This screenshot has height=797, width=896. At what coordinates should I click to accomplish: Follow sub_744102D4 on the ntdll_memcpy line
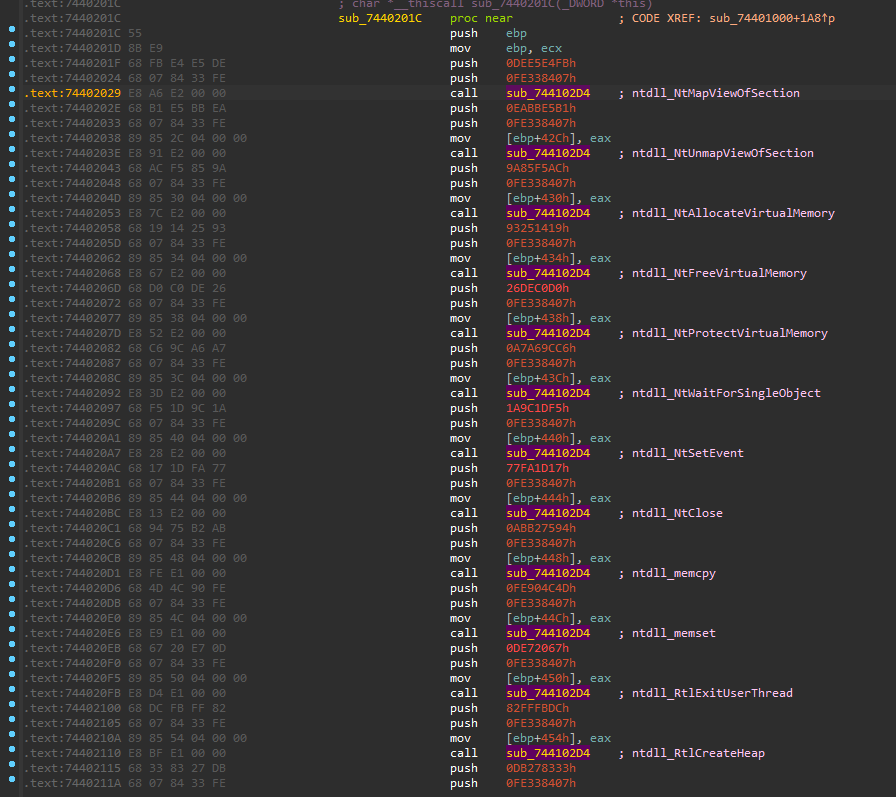point(548,573)
